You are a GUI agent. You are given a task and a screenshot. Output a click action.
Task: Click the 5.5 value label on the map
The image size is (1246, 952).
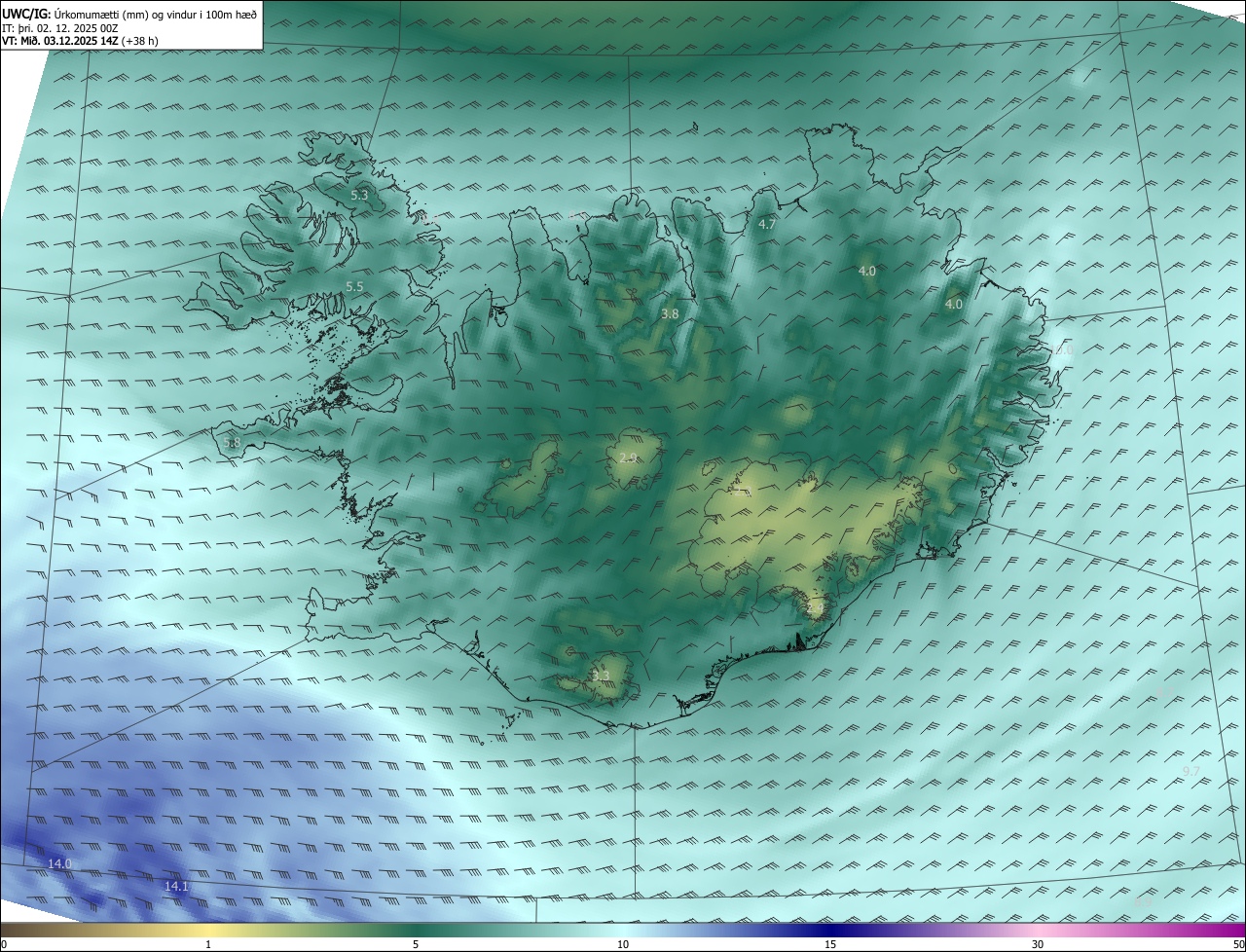pos(354,286)
